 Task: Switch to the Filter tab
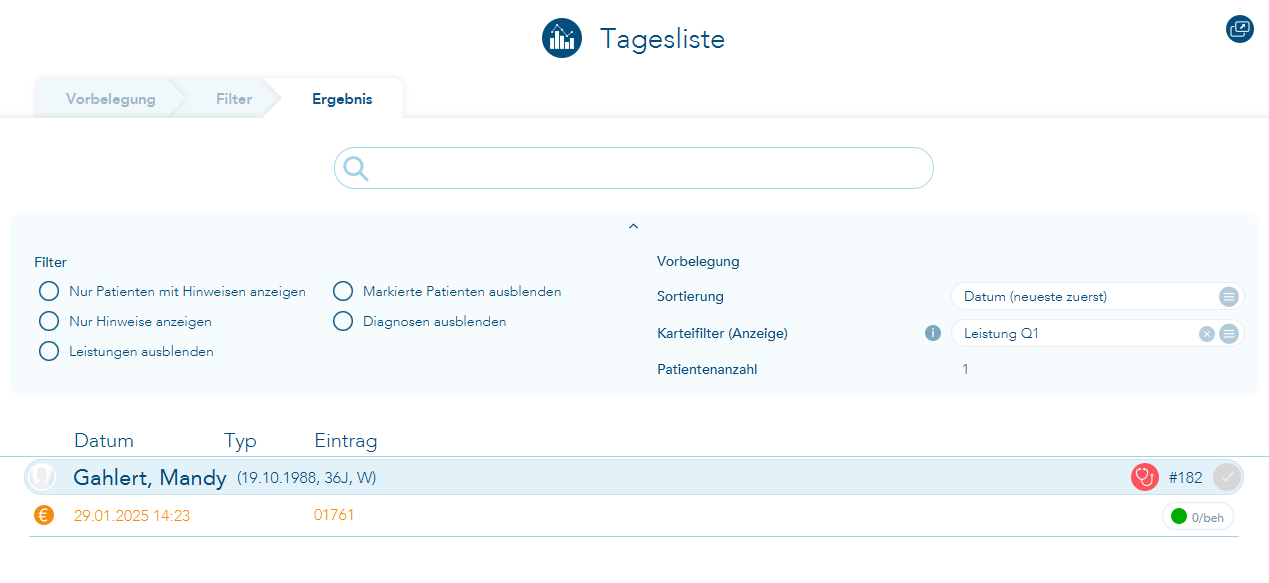pyautogui.click(x=234, y=99)
